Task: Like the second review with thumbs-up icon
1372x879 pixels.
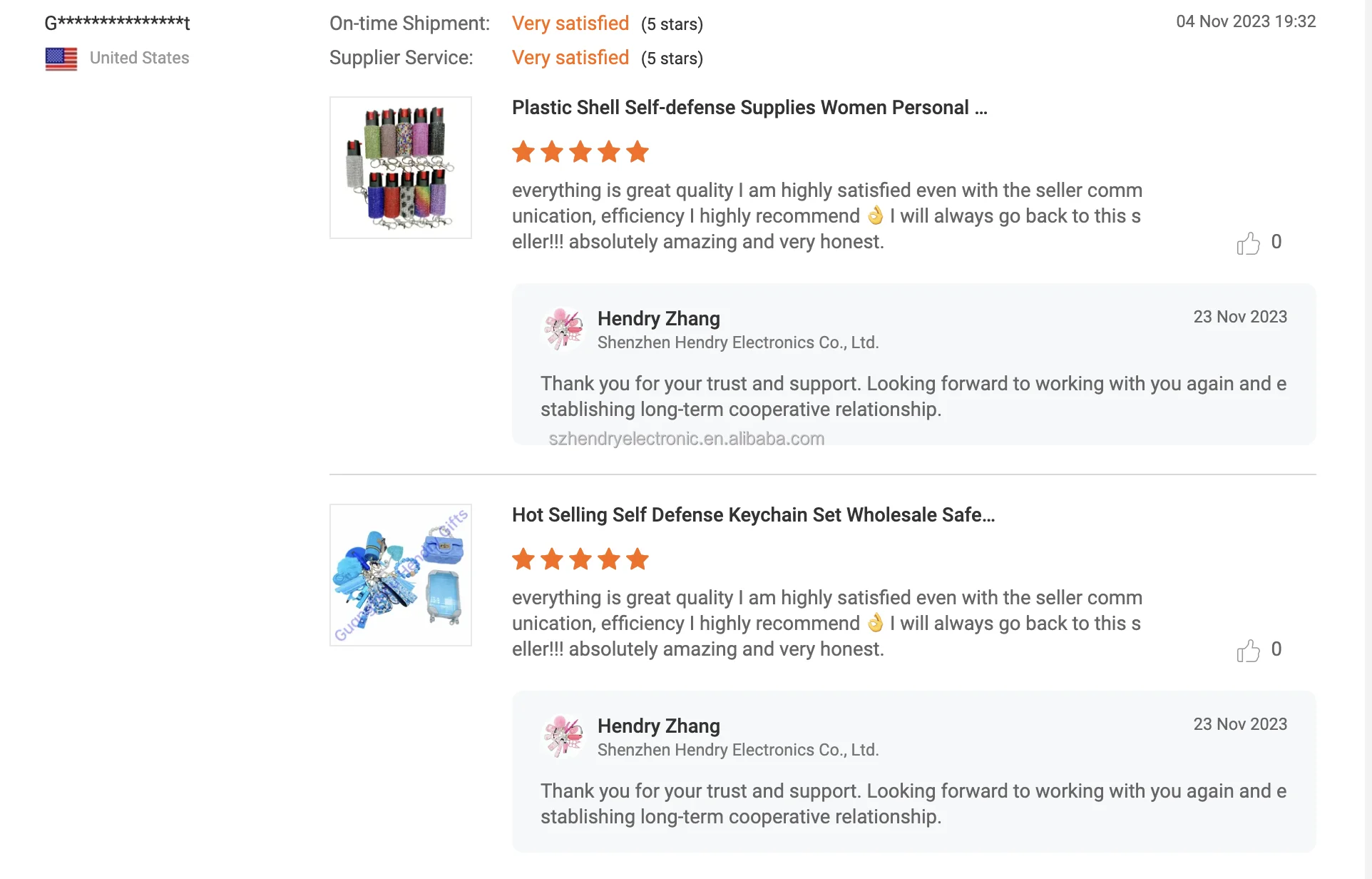Action: point(1248,651)
